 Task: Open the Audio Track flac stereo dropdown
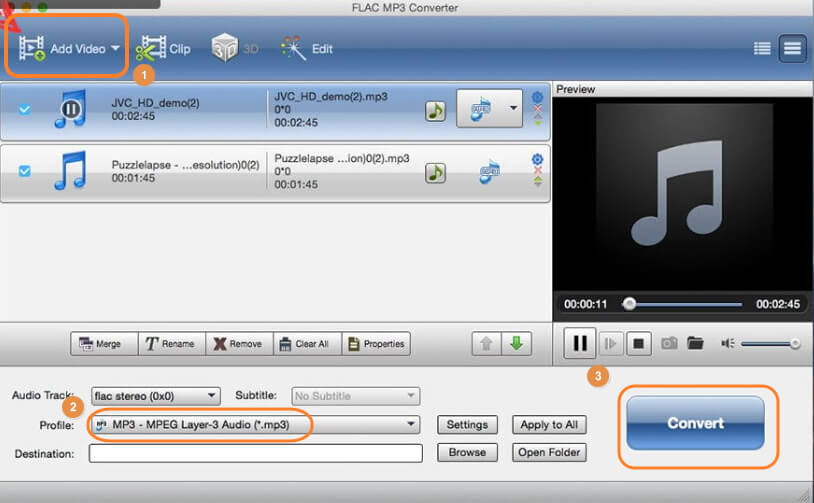[155, 395]
